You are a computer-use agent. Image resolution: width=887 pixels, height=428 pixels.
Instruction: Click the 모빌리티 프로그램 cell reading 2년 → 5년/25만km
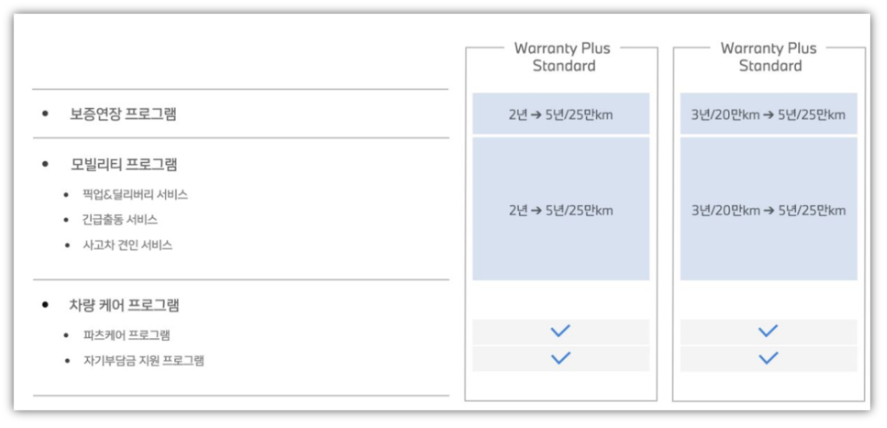[x=561, y=210]
